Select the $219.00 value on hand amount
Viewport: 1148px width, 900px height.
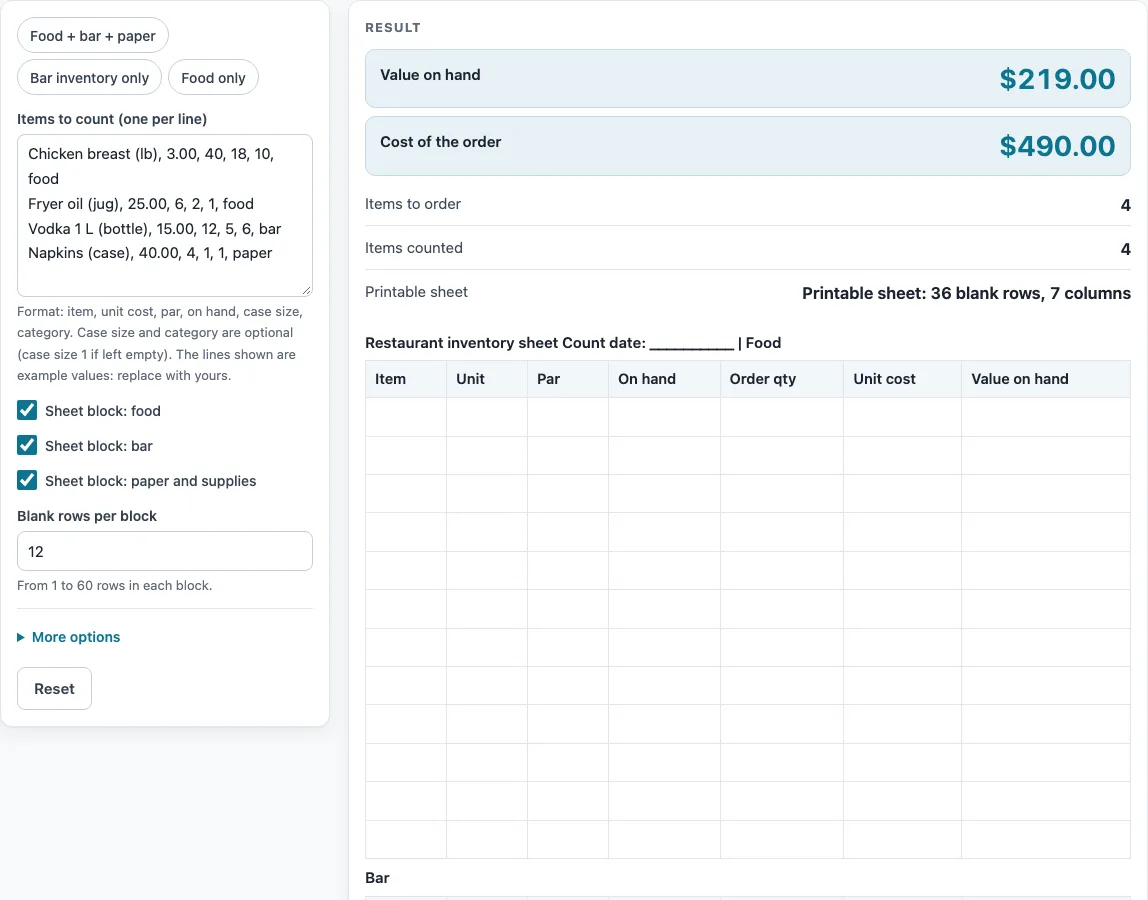point(1057,79)
